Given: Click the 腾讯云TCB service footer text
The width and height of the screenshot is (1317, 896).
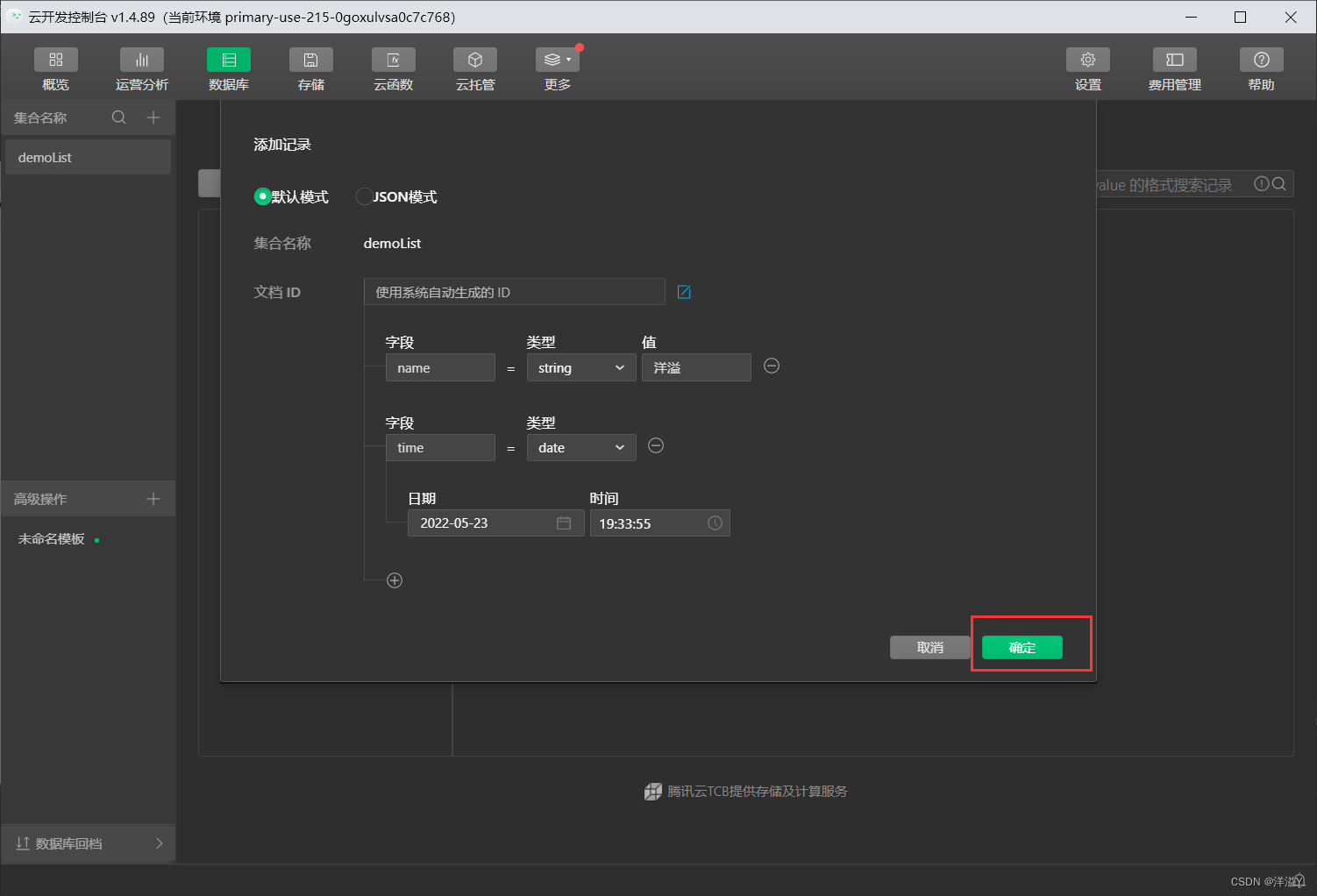Looking at the screenshot, I should (x=758, y=791).
